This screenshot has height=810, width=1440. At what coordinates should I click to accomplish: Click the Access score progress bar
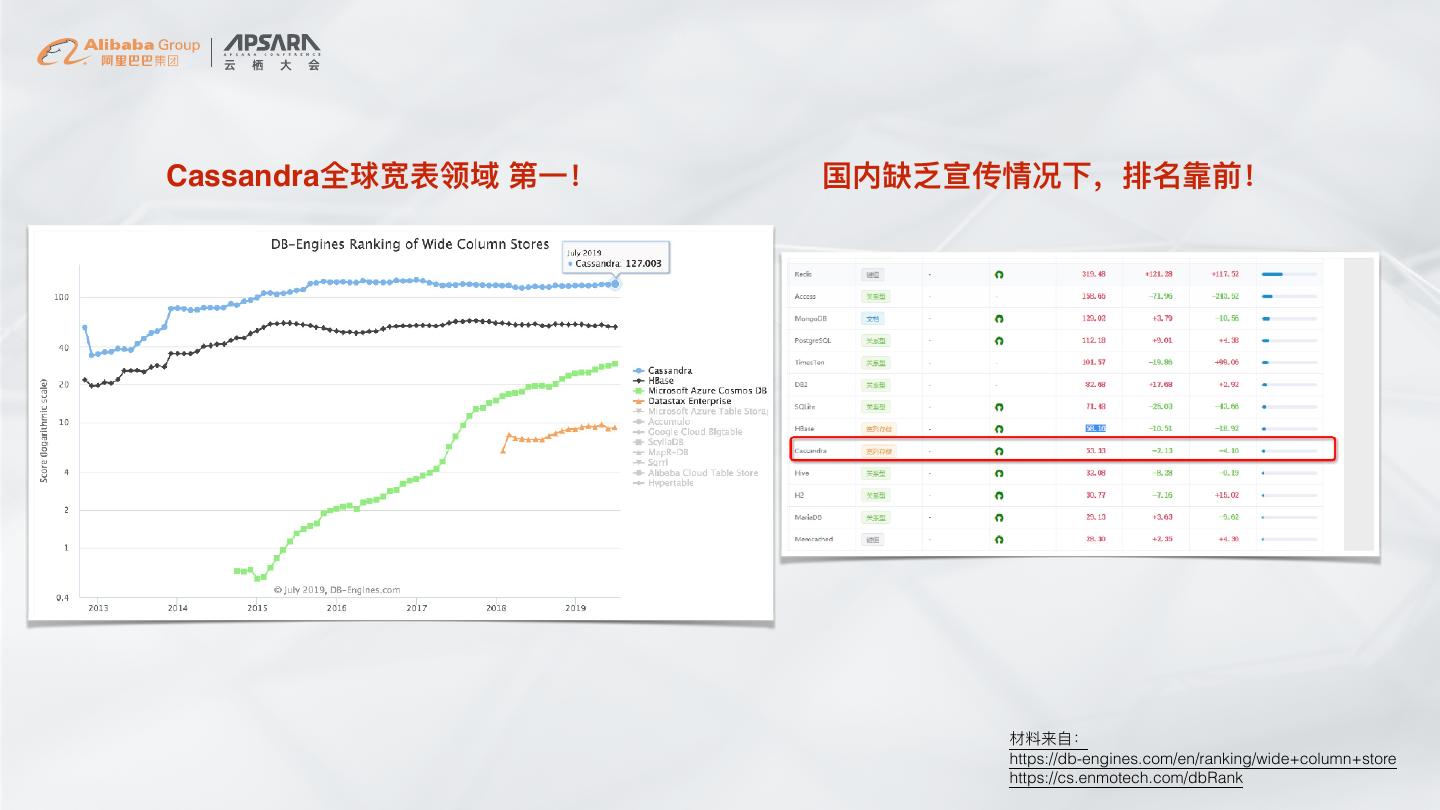tap(1289, 296)
